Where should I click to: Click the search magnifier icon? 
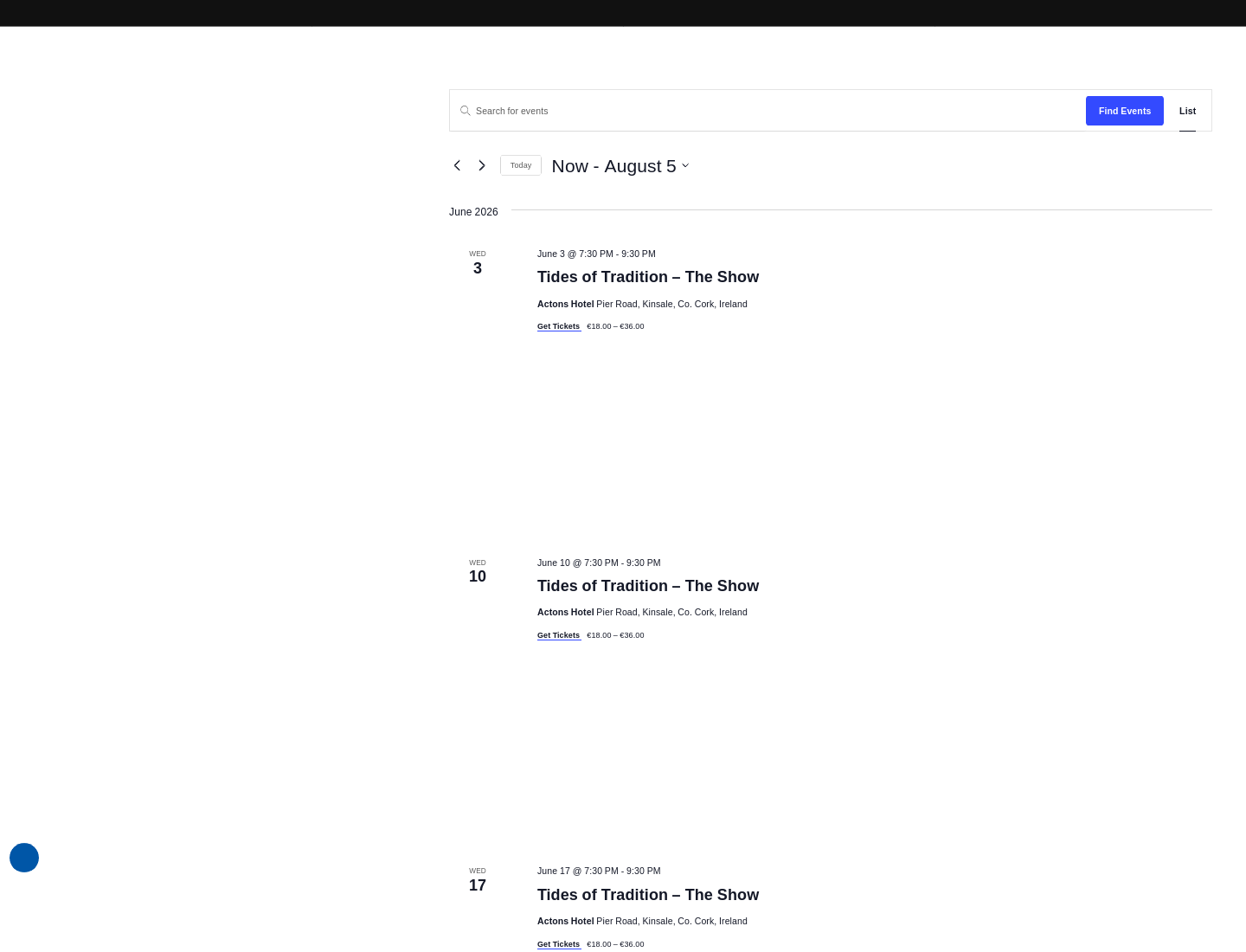[465, 111]
